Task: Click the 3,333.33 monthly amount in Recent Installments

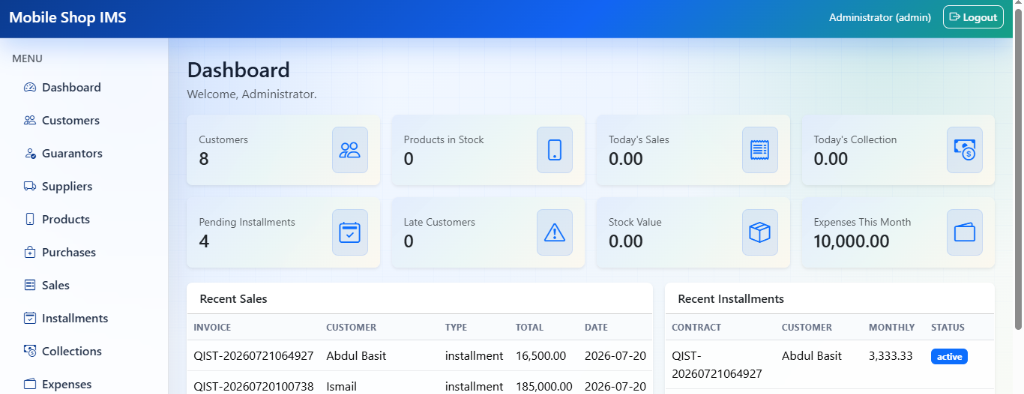Action: tap(891, 356)
